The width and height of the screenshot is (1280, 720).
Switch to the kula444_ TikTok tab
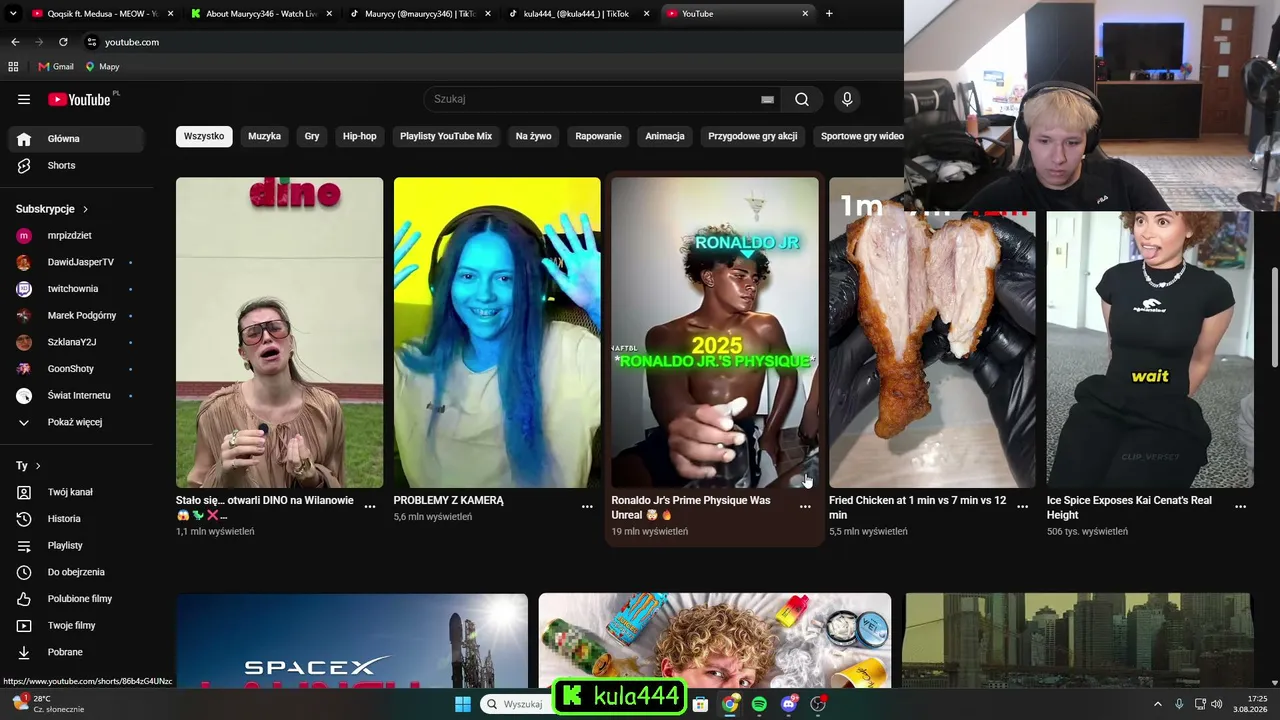pos(577,14)
